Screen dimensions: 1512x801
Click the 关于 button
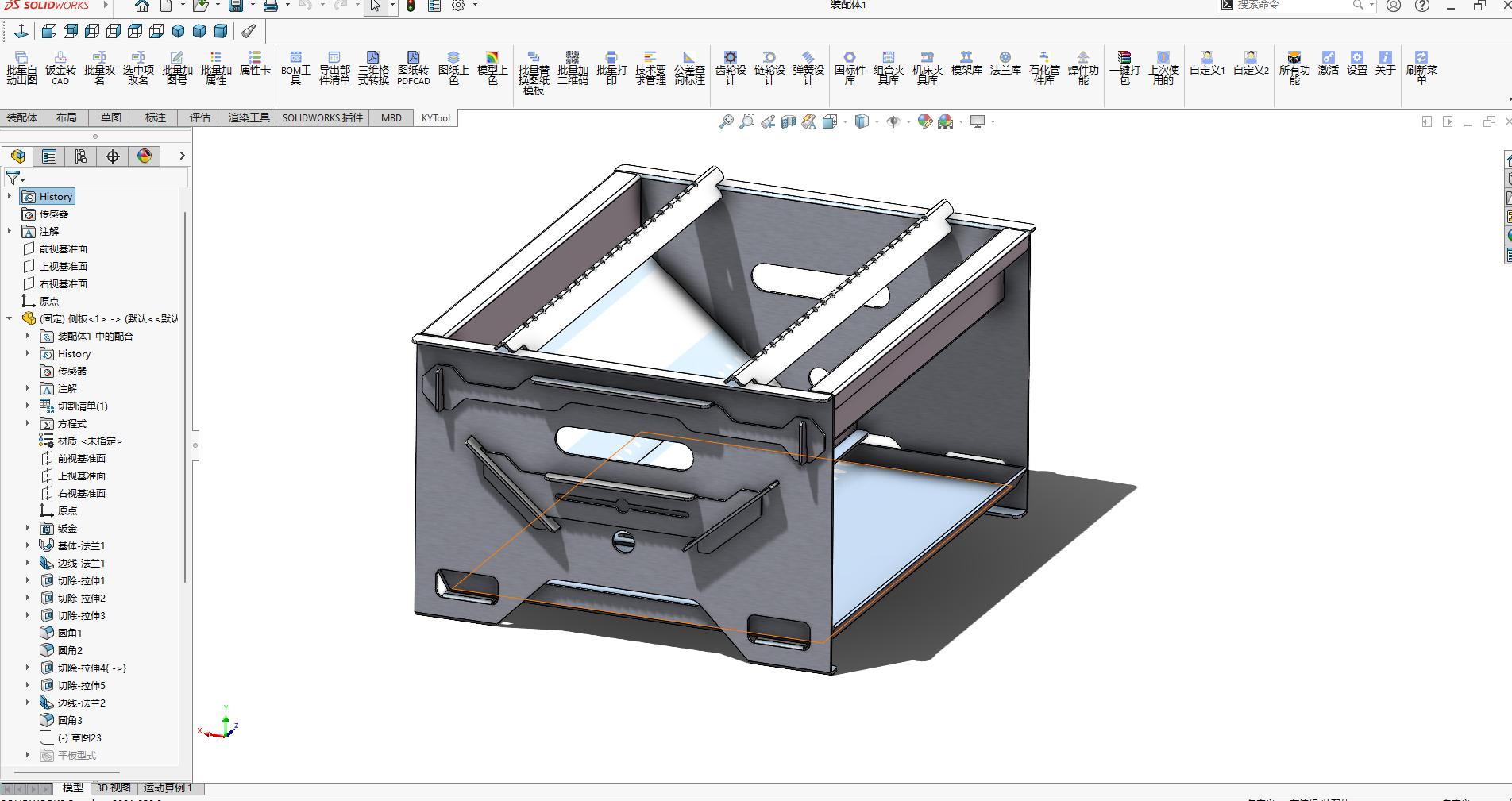(x=1386, y=64)
